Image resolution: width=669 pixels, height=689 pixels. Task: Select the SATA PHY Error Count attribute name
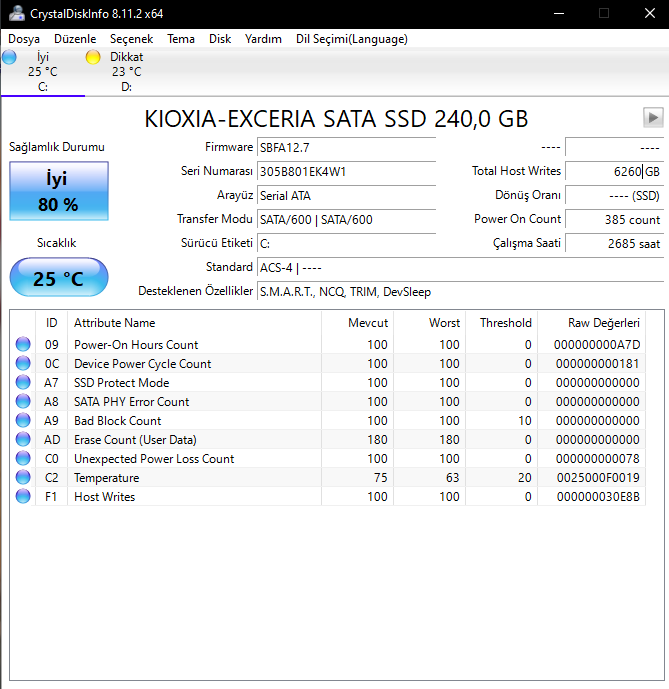coord(131,401)
